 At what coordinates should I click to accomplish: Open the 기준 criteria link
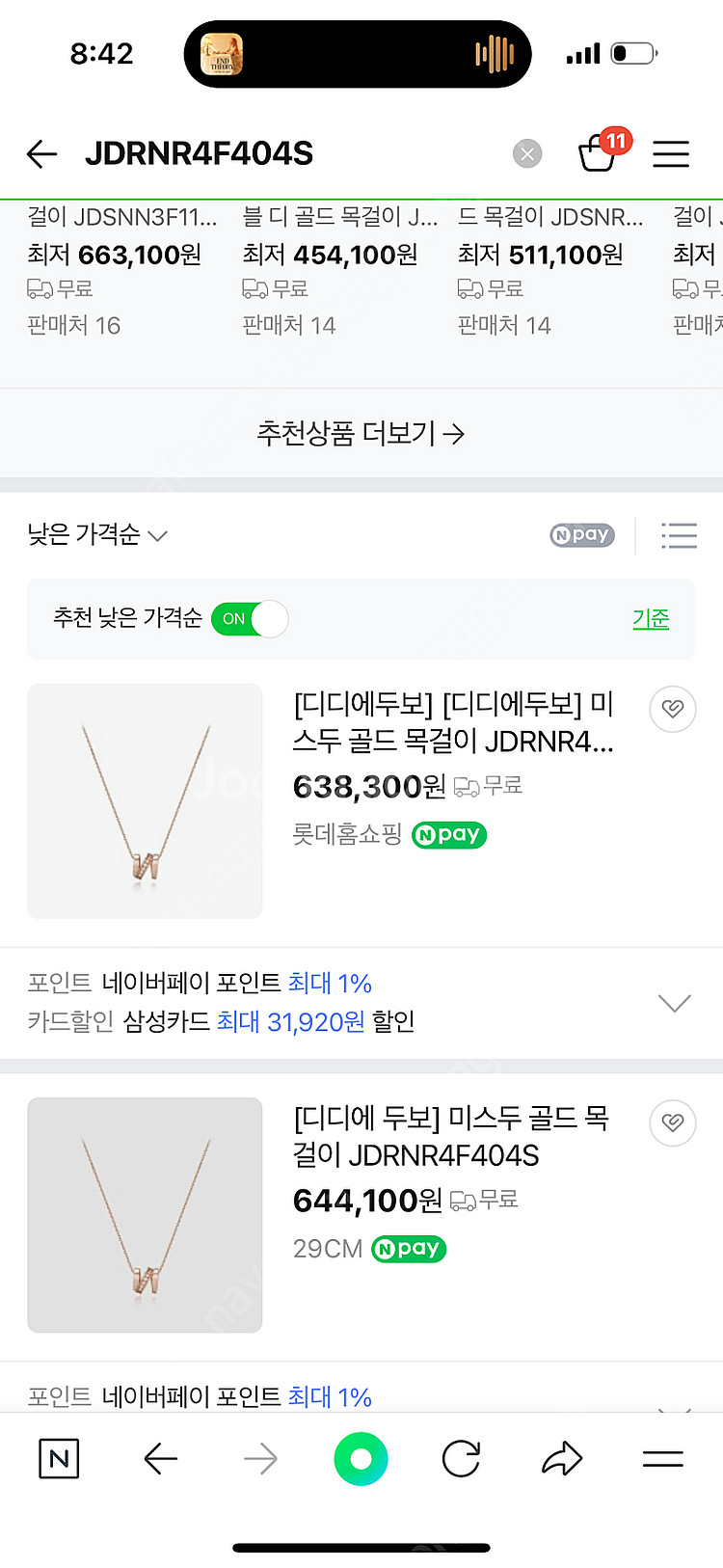pos(651,619)
